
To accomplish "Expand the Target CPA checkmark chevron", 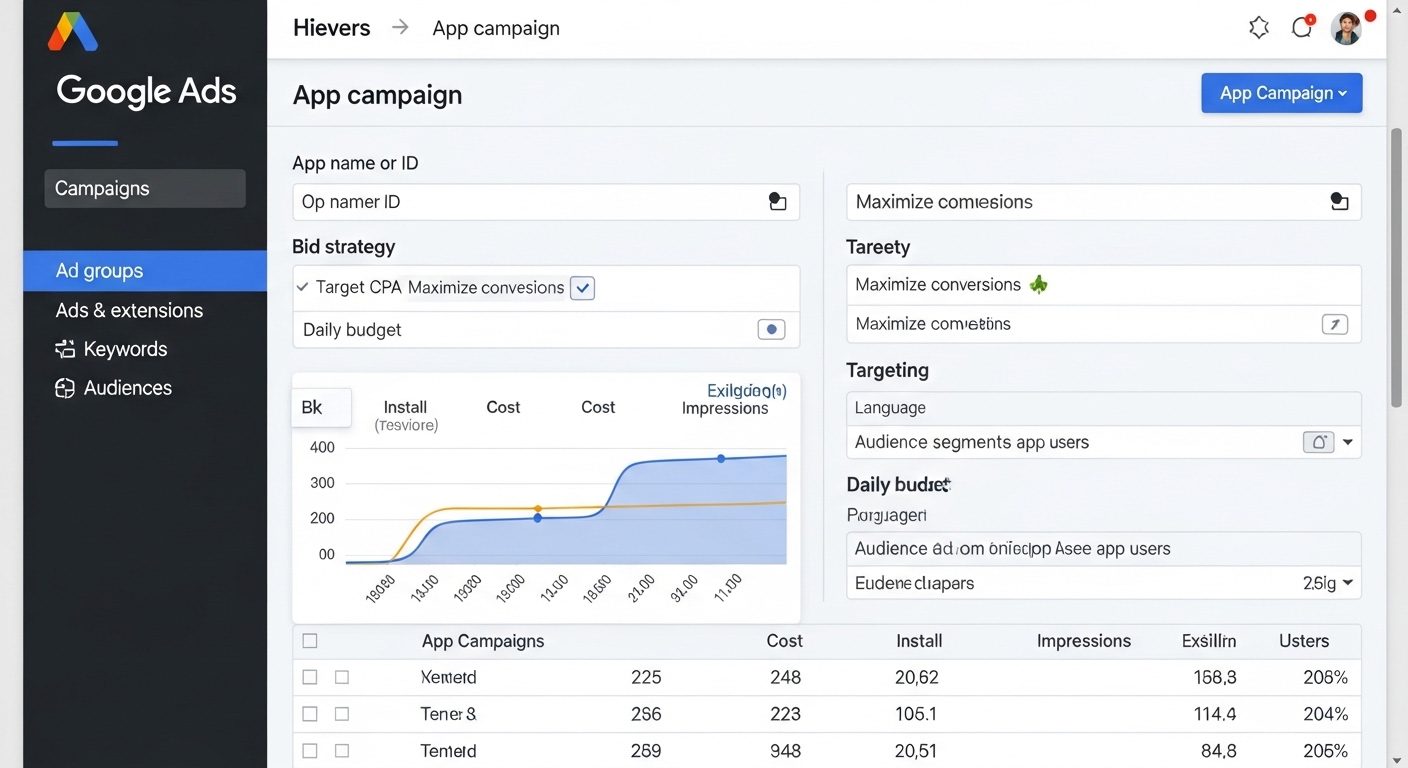I will tap(302, 287).
